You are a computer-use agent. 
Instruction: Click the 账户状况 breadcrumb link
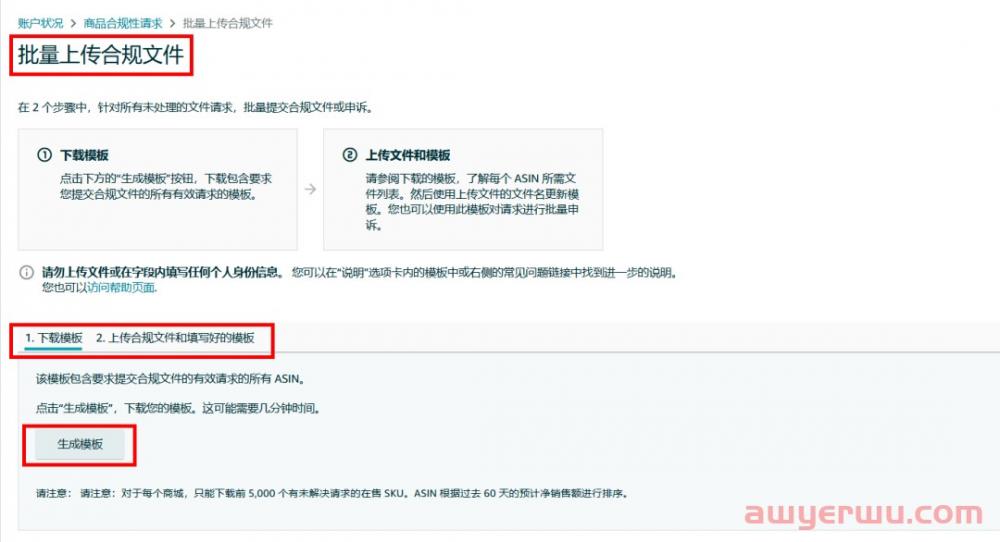click(41, 24)
